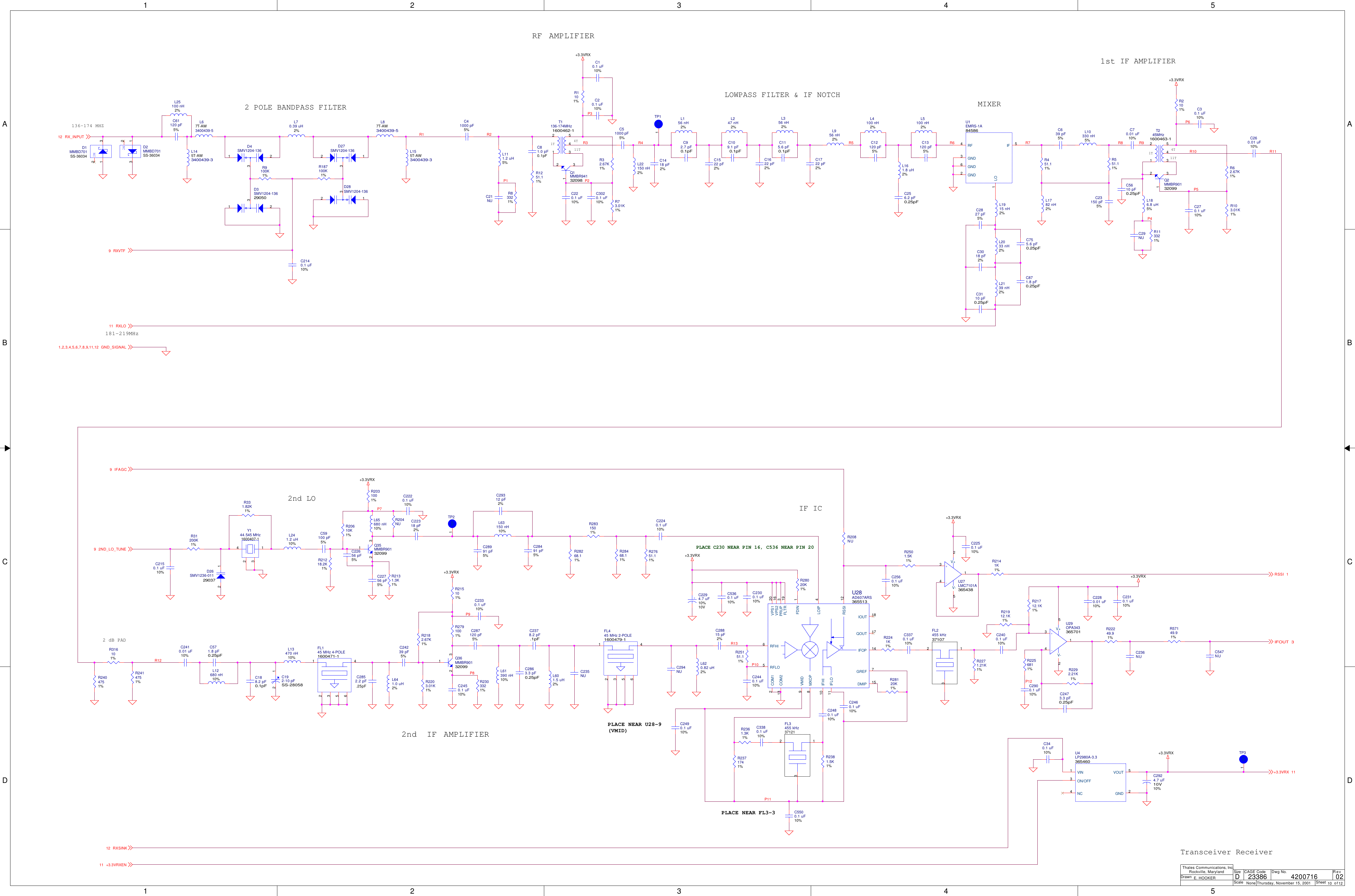
Task: Select the FL3 455 kHz filter symbol
Action: tap(797, 755)
